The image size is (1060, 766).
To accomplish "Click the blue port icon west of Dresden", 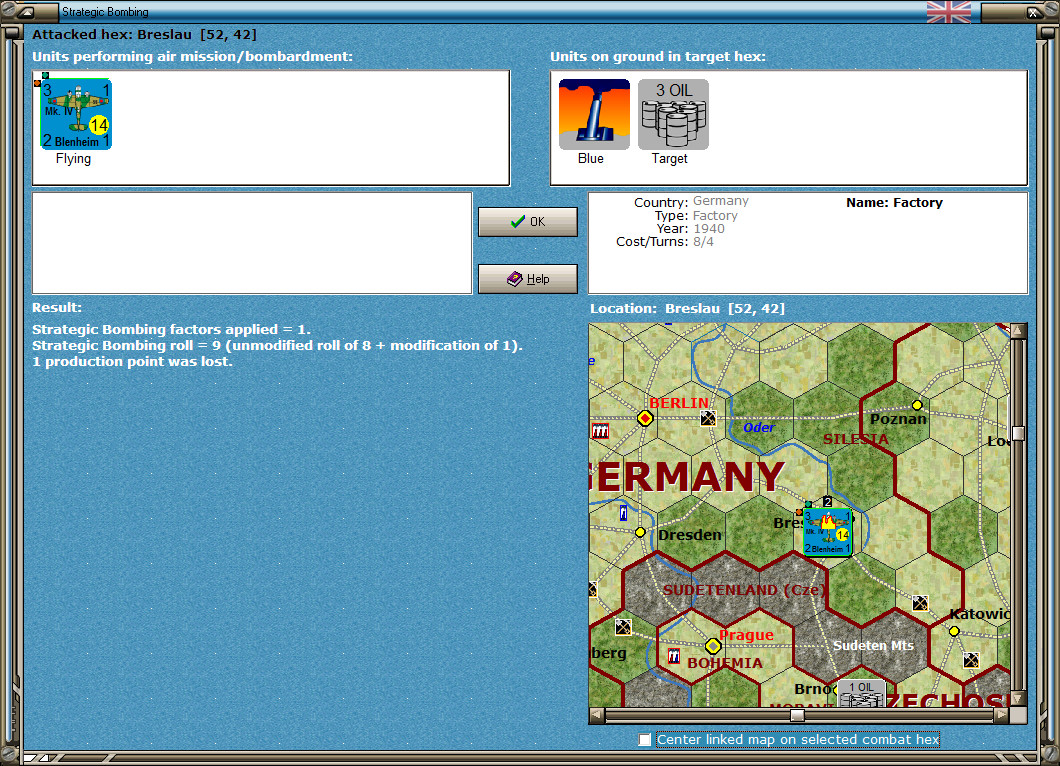I will 623,513.
